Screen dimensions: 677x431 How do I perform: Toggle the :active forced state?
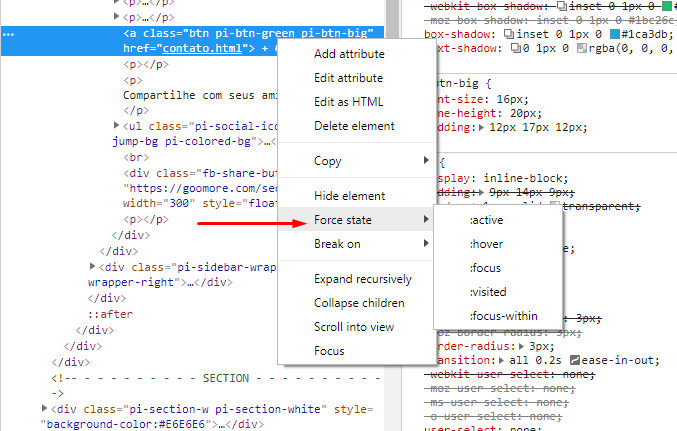498,220
